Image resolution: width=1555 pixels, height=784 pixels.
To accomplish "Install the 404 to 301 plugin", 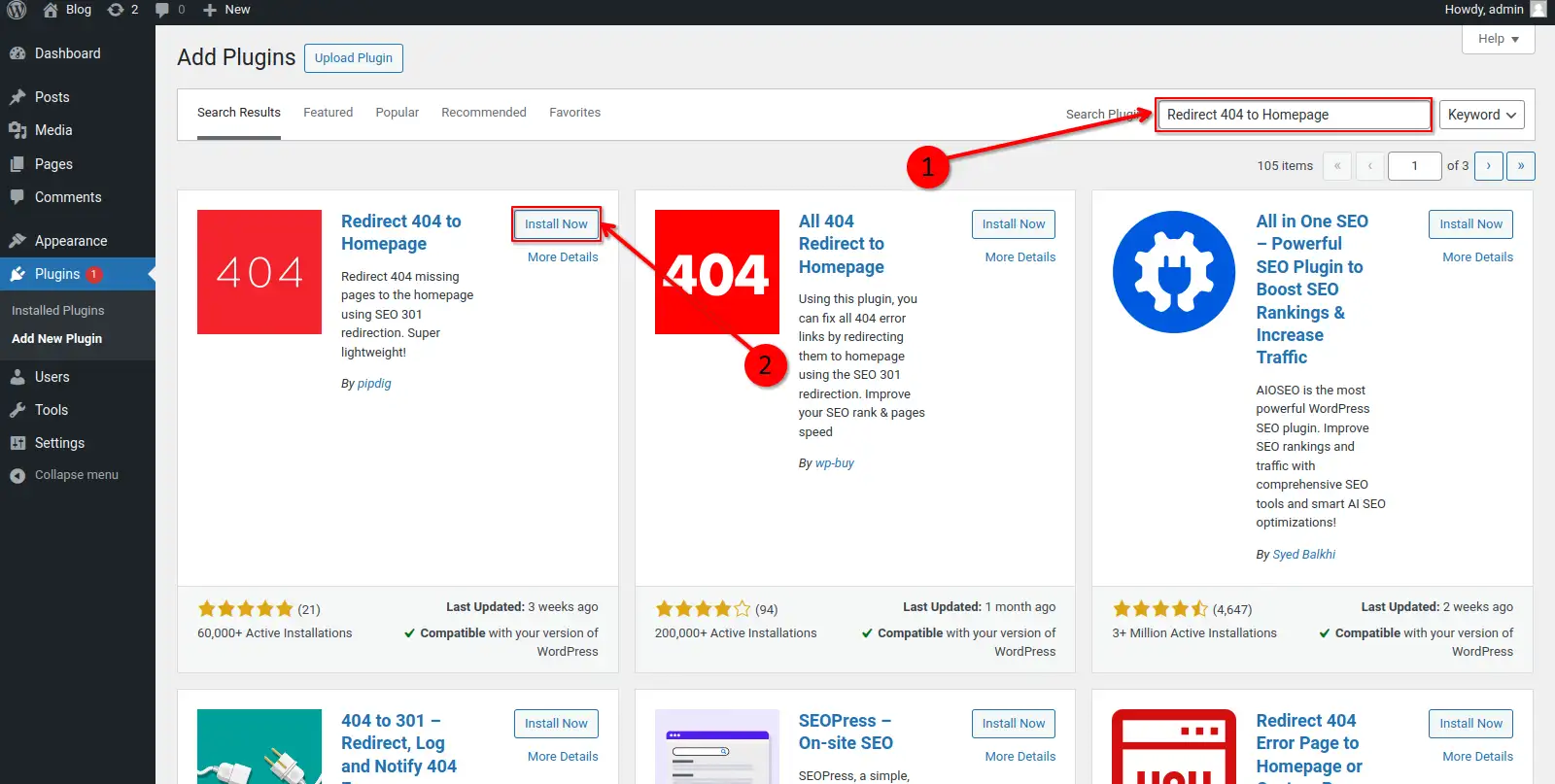I will click(x=556, y=724).
